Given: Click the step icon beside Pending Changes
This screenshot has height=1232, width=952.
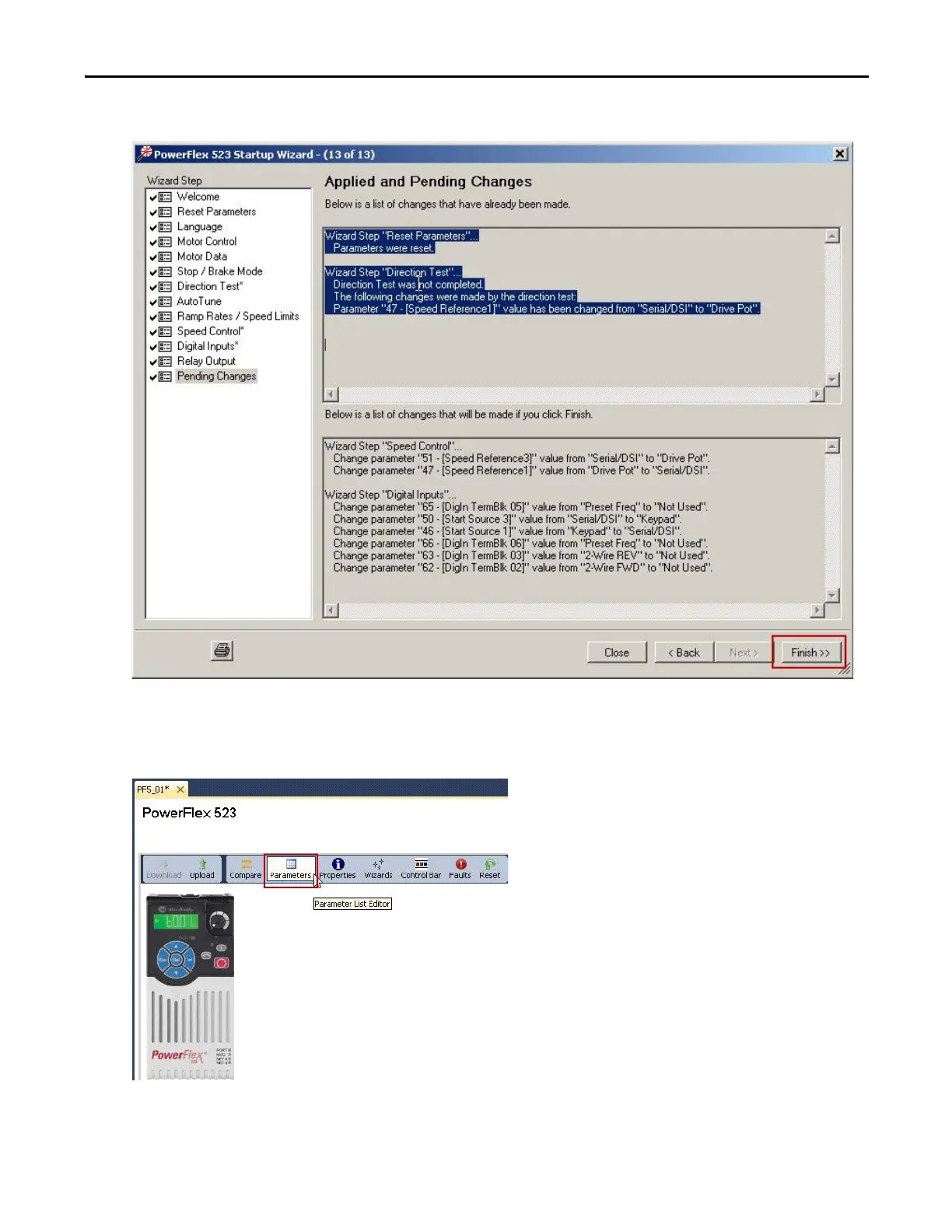Looking at the screenshot, I should coord(165,376).
